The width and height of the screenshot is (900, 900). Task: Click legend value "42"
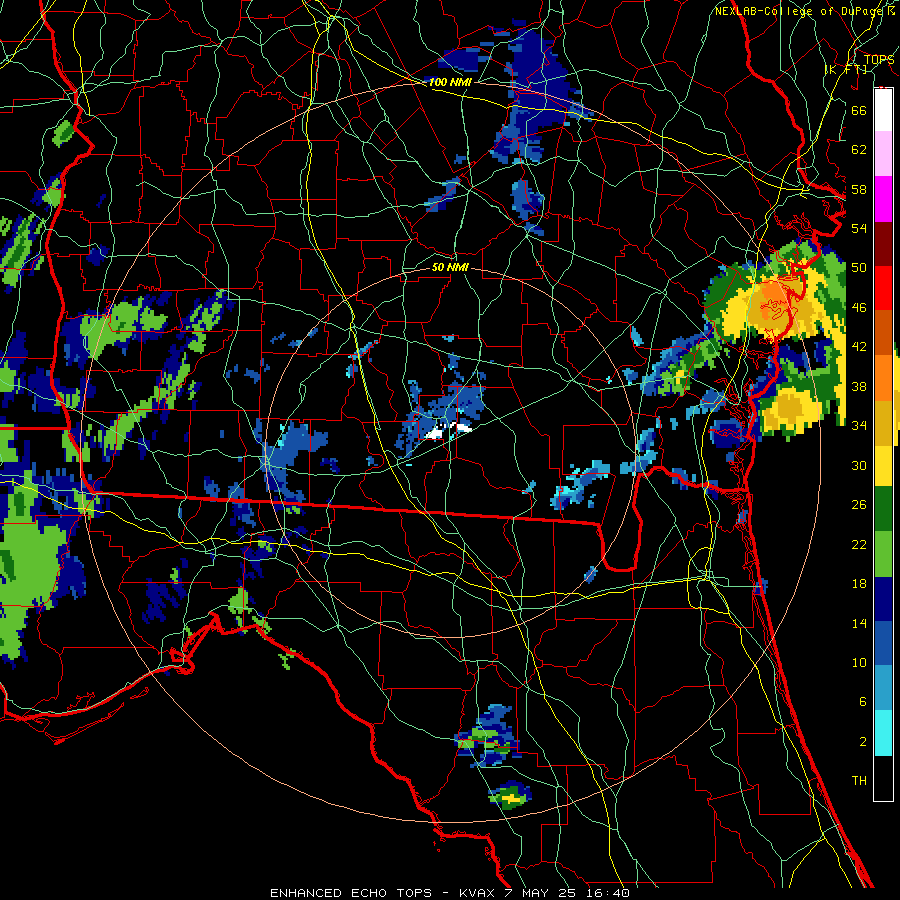[x=859, y=347]
